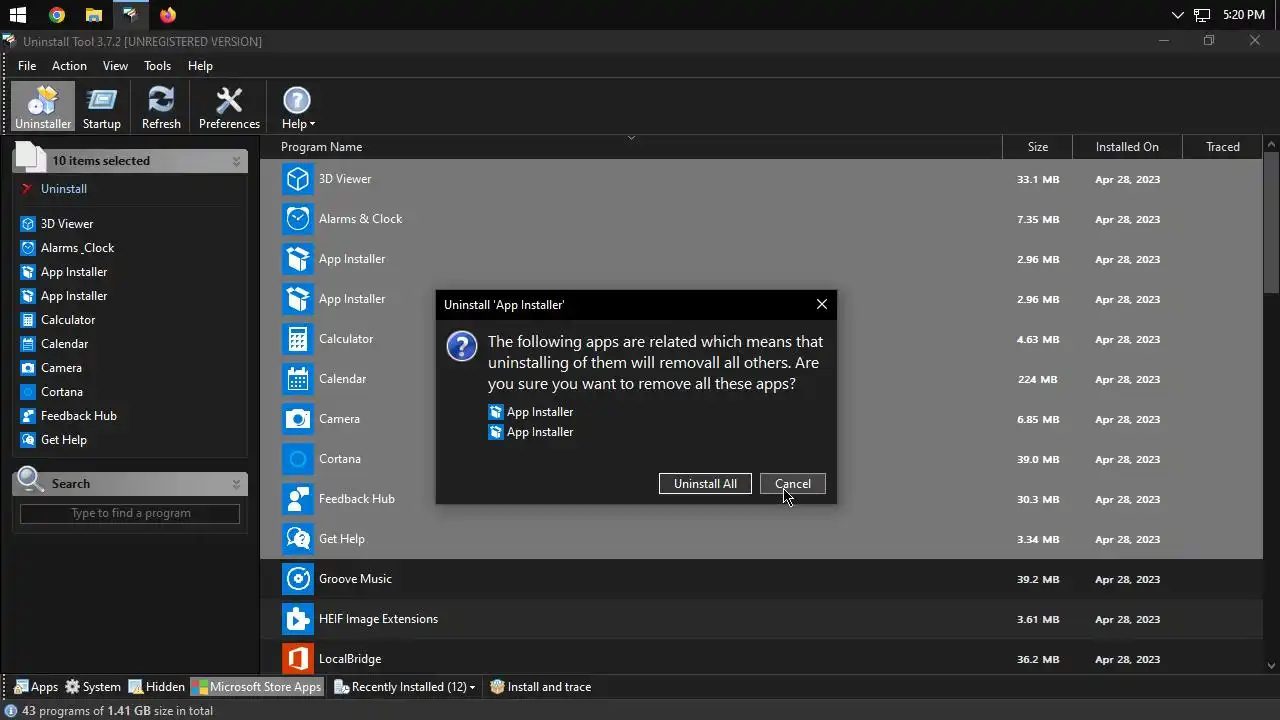Show hidden system tray icons
1280x720 pixels.
pos(1177,15)
